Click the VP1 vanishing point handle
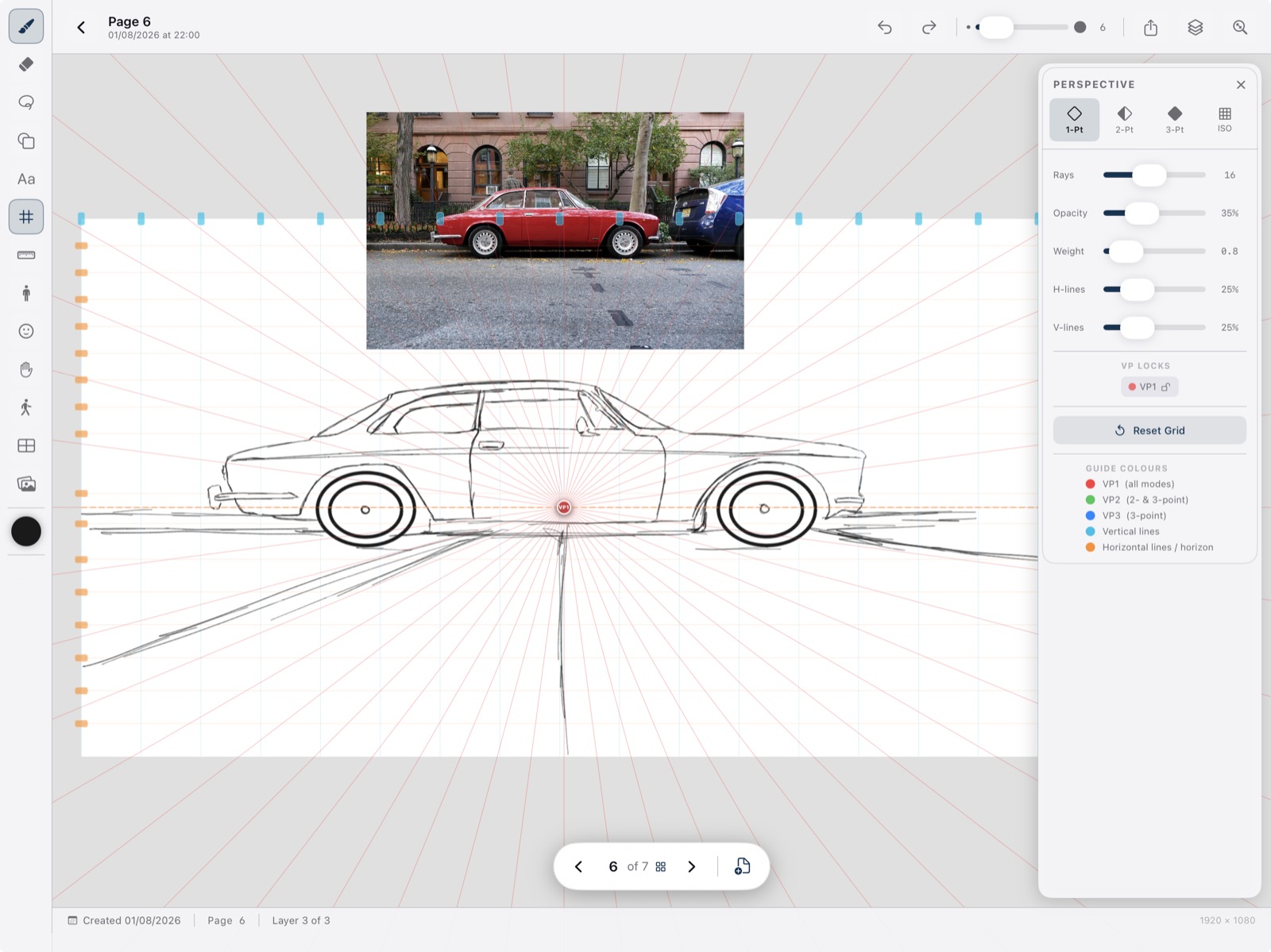1271x952 pixels. pos(563,507)
